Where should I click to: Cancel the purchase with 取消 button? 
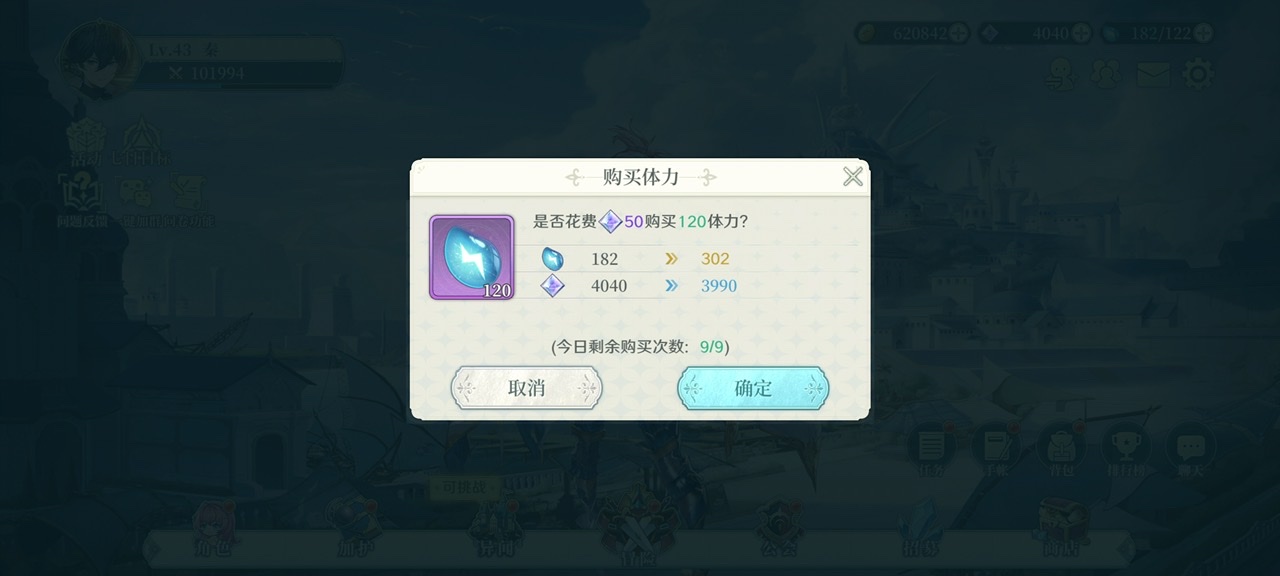526,388
